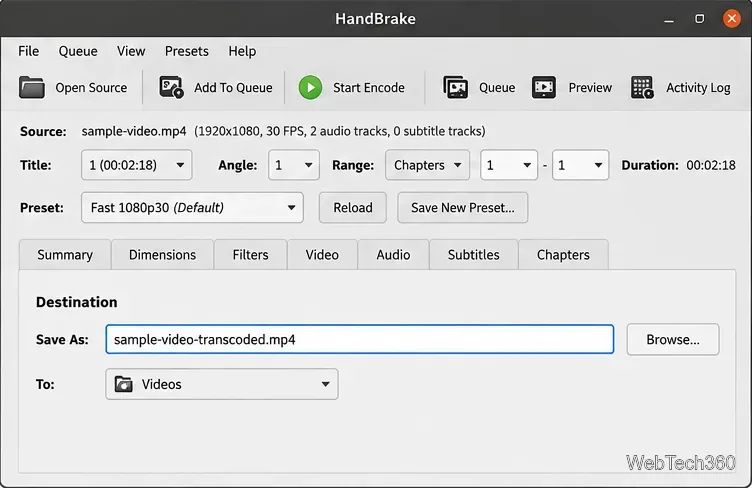This screenshot has width=752, height=488.
Task: Click the Start Encode label
Action: click(x=369, y=88)
